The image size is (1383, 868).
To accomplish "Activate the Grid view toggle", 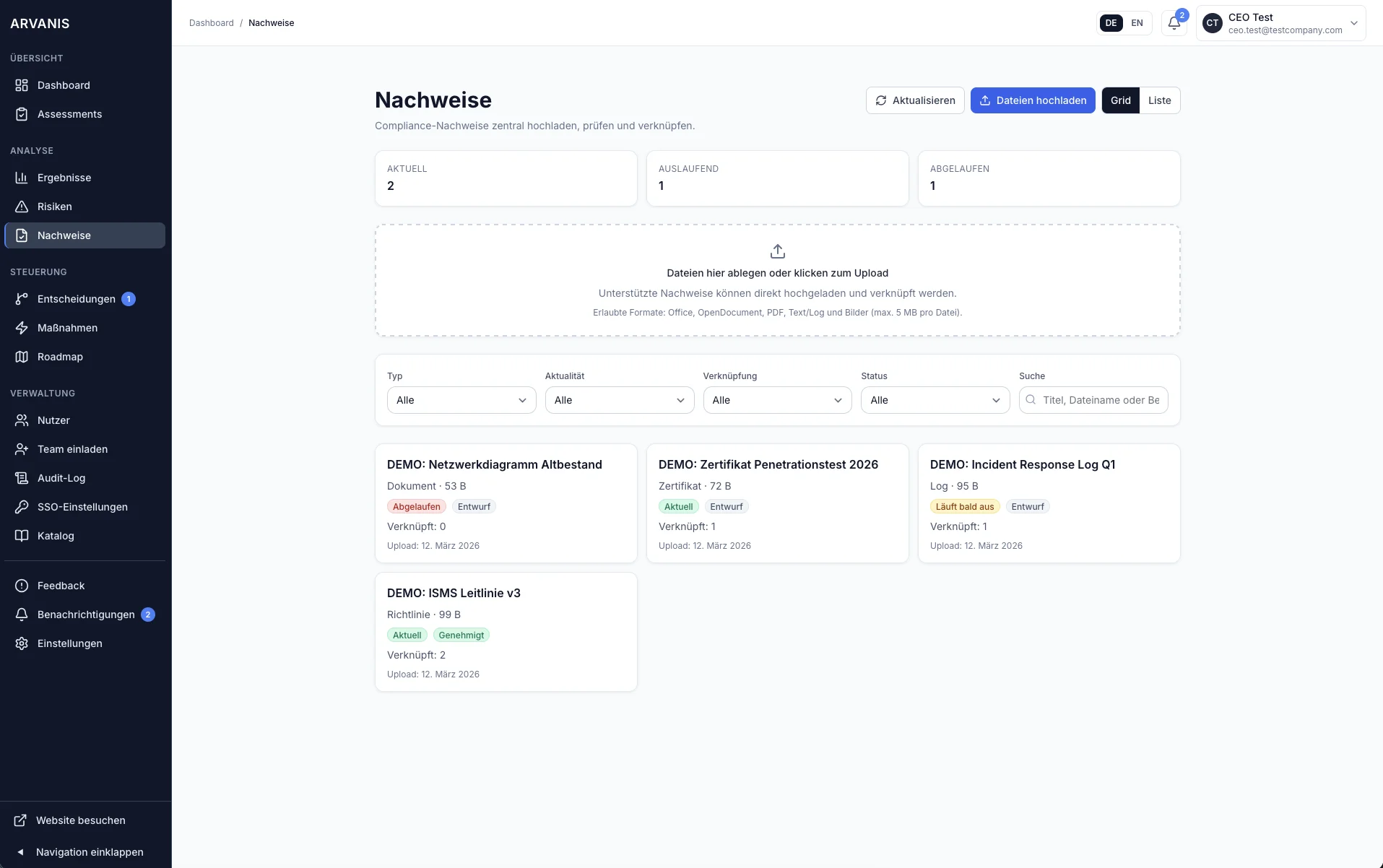I will click(x=1121, y=100).
